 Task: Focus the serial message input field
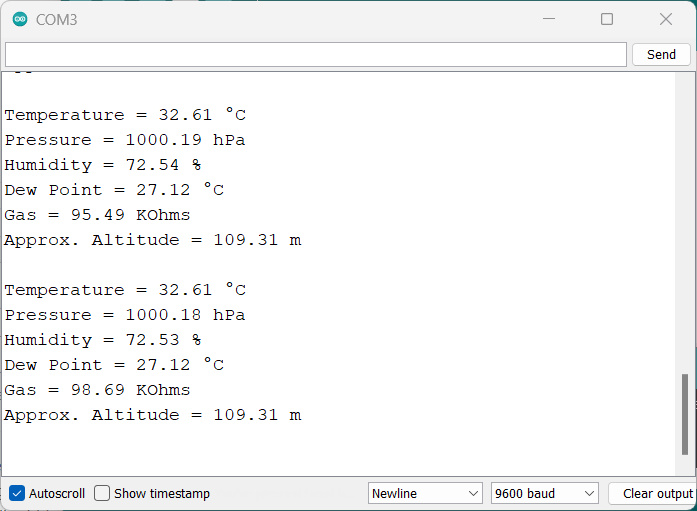(x=315, y=54)
